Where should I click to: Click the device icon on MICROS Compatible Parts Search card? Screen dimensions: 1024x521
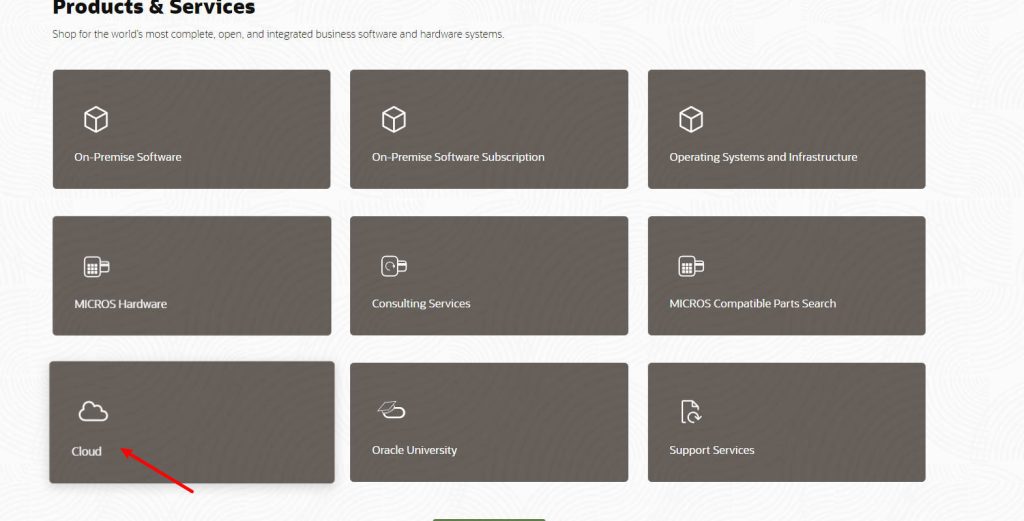click(691, 266)
